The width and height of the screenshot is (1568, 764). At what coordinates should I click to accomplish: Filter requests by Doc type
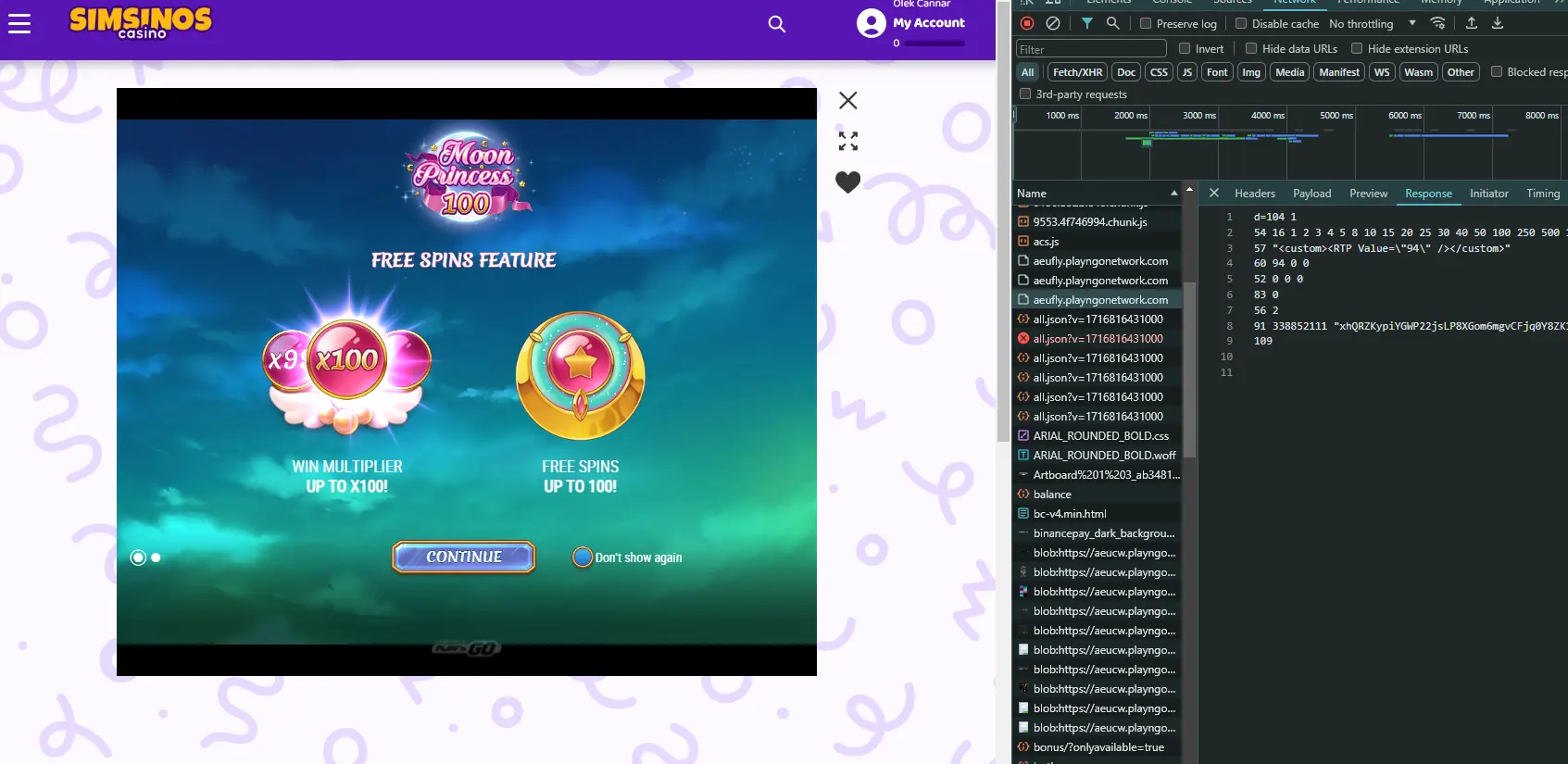coord(1126,72)
